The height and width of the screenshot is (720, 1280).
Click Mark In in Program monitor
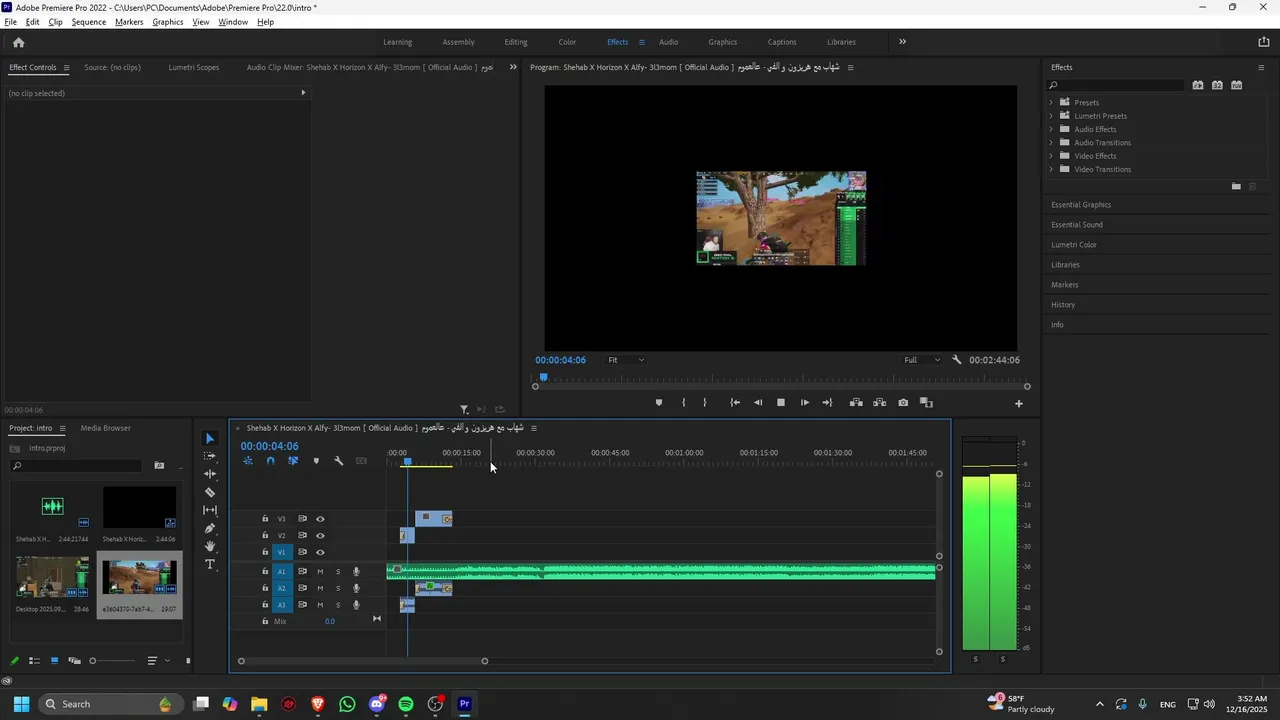pyautogui.click(x=684, y=402)
